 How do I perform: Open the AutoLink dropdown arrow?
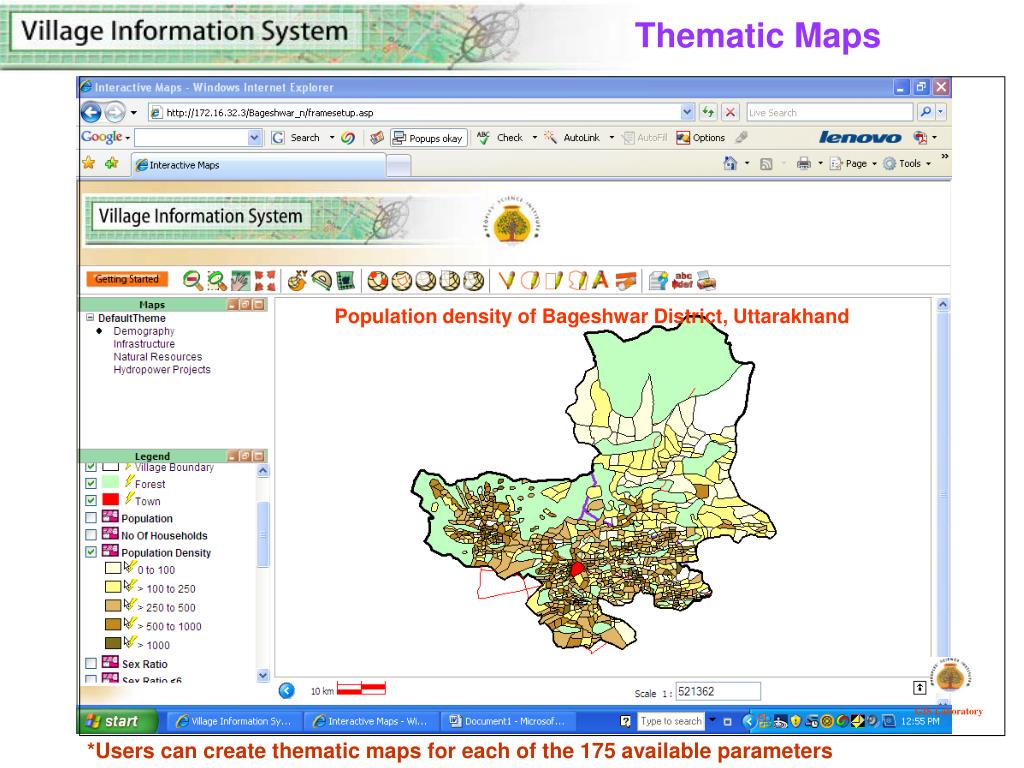click(612, 138)
